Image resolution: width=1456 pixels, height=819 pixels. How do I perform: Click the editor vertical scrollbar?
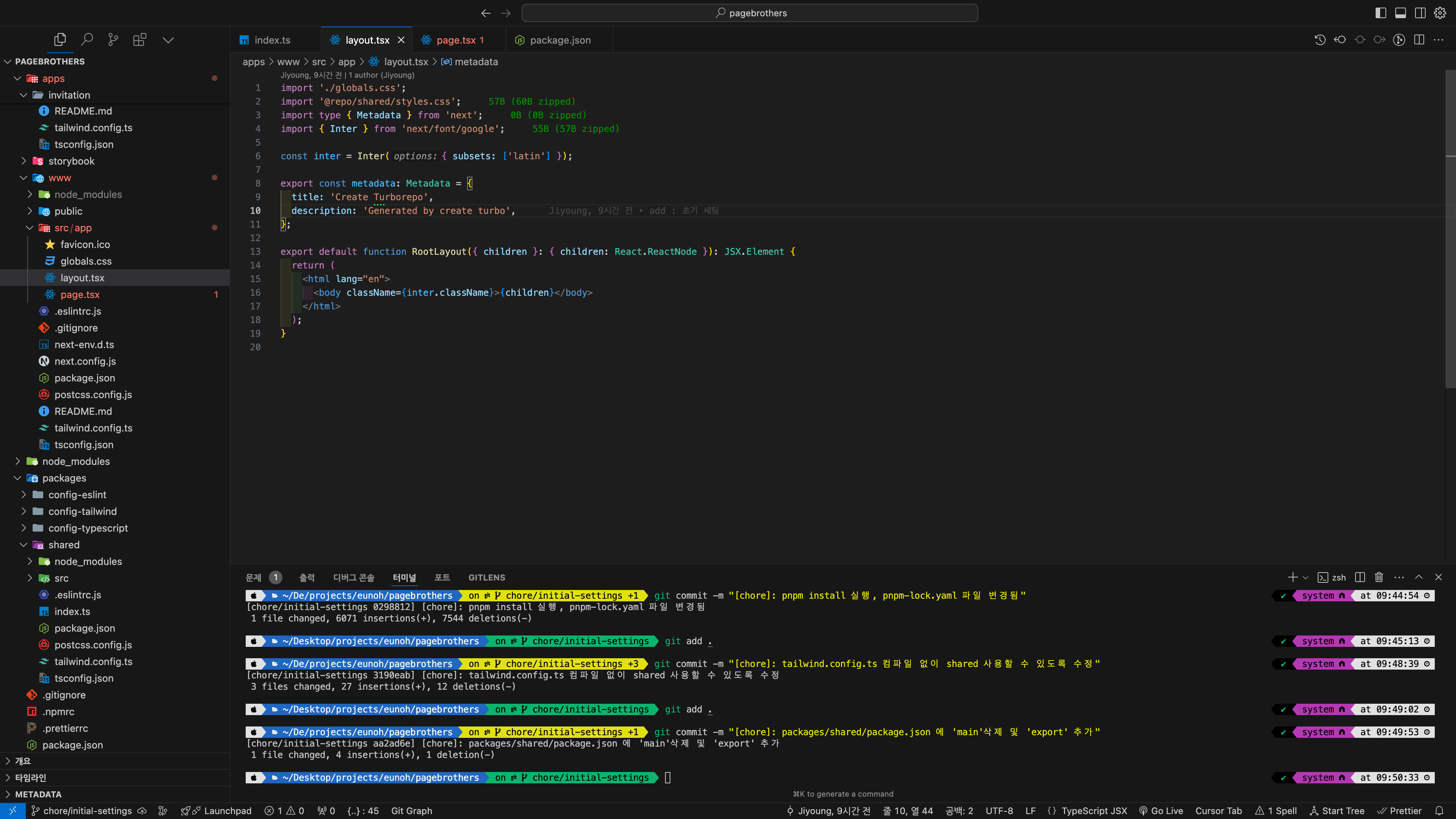1450,226
